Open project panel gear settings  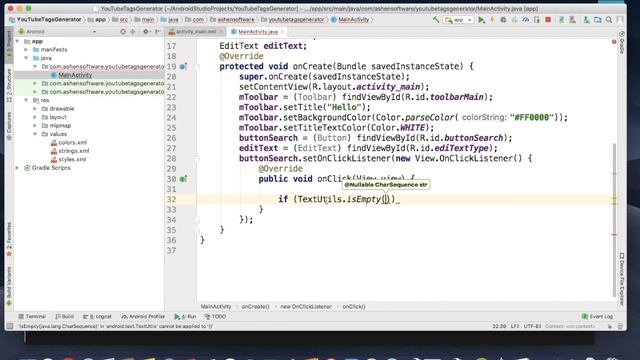pos(146,31)
